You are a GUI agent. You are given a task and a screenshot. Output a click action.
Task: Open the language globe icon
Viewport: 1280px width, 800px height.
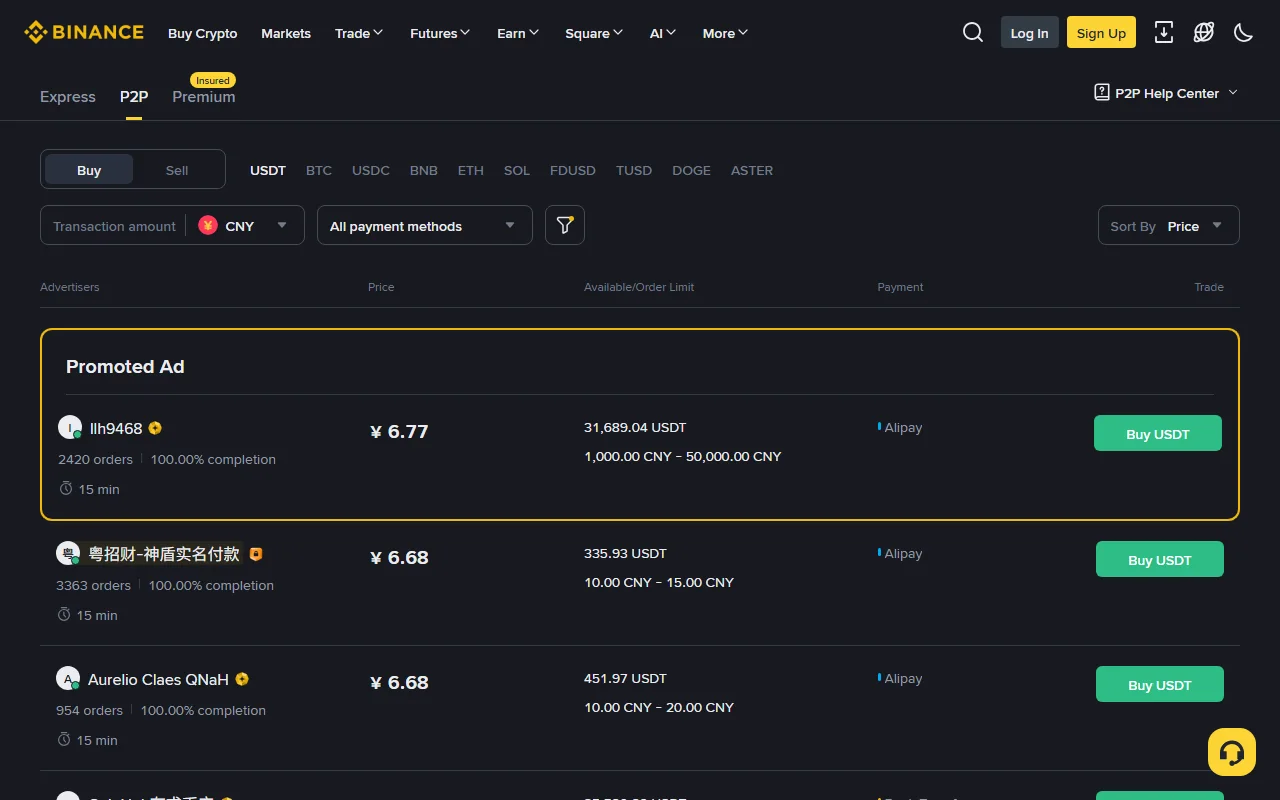[x=1204, y=32]
